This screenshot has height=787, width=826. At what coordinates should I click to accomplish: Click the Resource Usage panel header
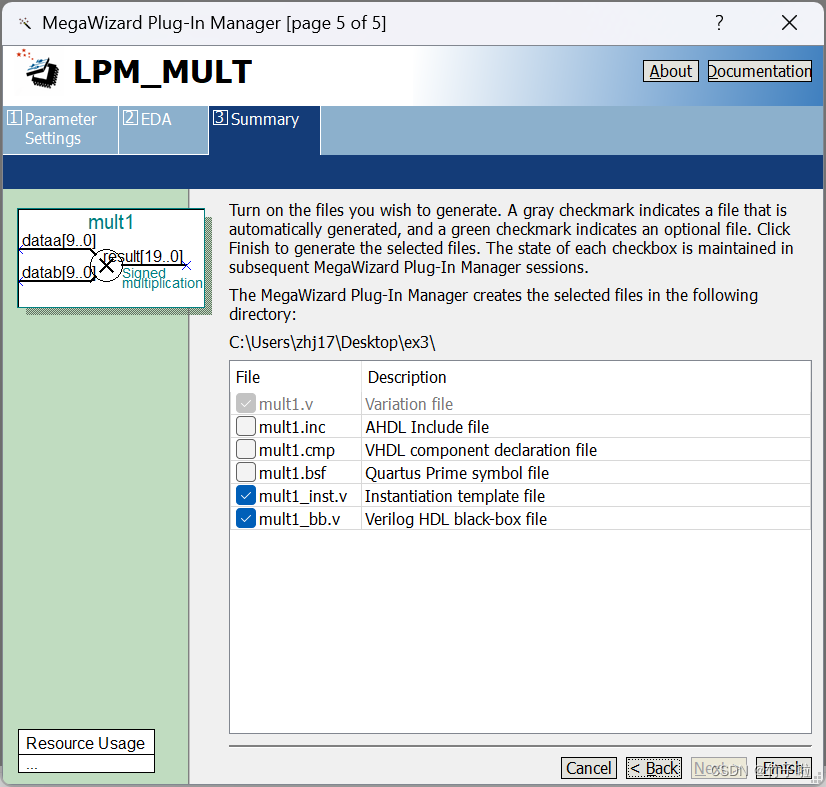coord(86,743)
